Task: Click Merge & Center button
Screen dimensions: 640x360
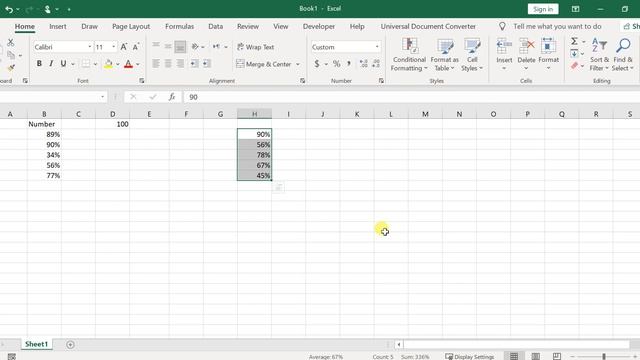Action: coord(264,64)
